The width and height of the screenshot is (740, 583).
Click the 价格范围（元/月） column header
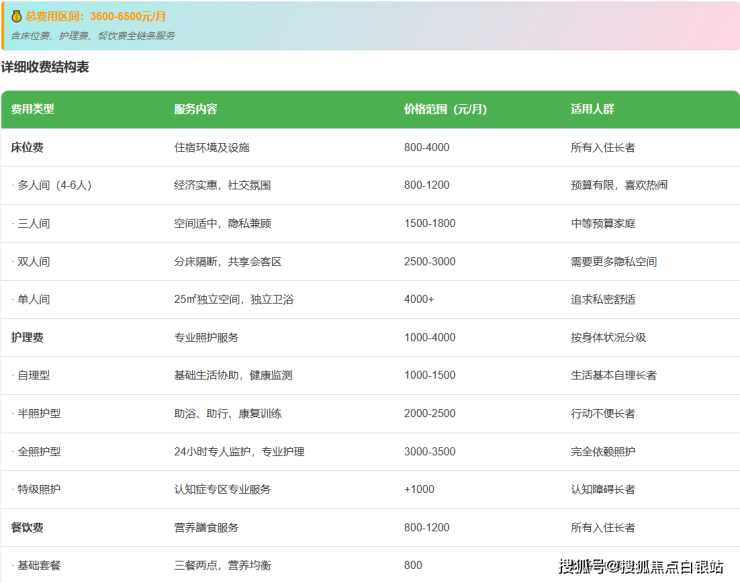point(445,109)
